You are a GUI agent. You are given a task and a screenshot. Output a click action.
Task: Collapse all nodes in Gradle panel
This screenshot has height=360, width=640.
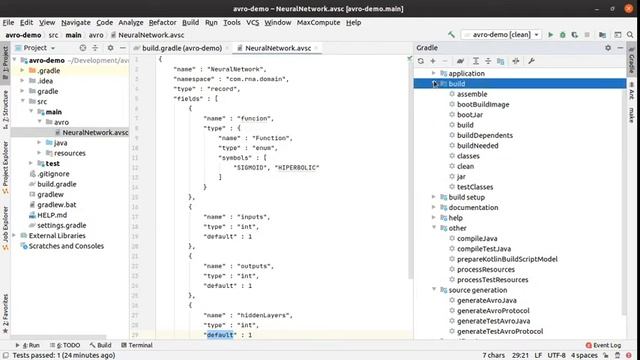coord(488,61)
